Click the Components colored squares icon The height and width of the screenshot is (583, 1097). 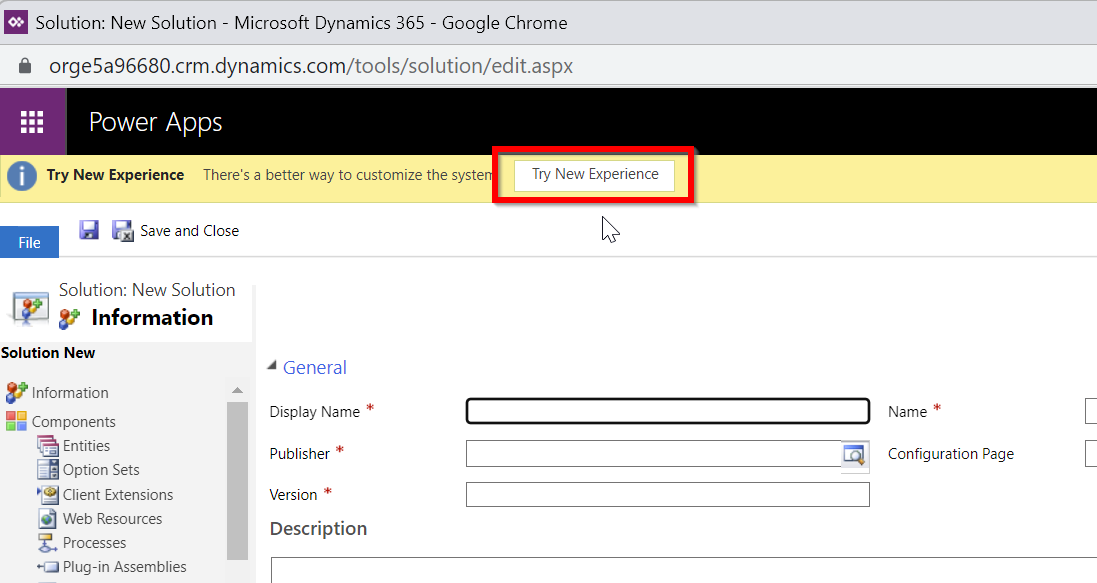coord(16,421)
